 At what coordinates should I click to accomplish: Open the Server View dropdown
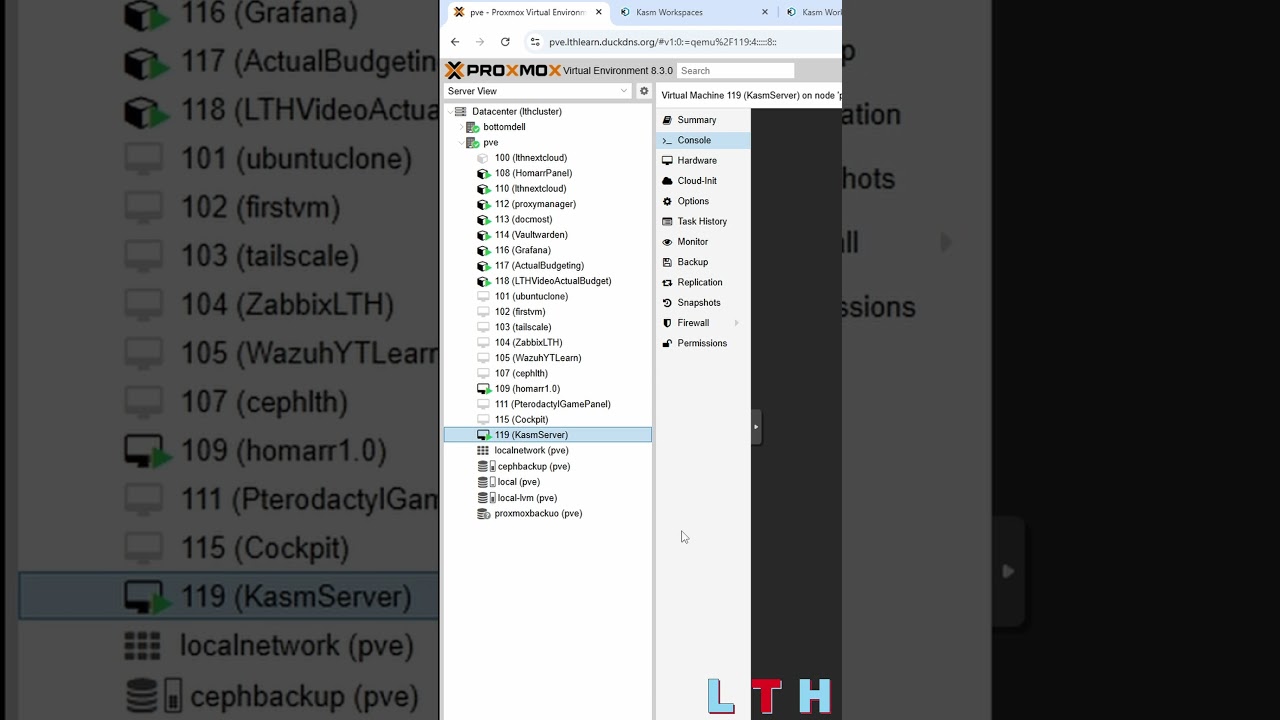click(538, 91)
